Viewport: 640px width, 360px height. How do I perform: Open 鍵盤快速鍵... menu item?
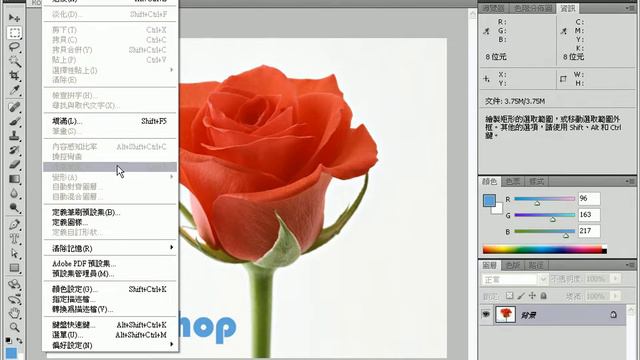pos(110,325)
